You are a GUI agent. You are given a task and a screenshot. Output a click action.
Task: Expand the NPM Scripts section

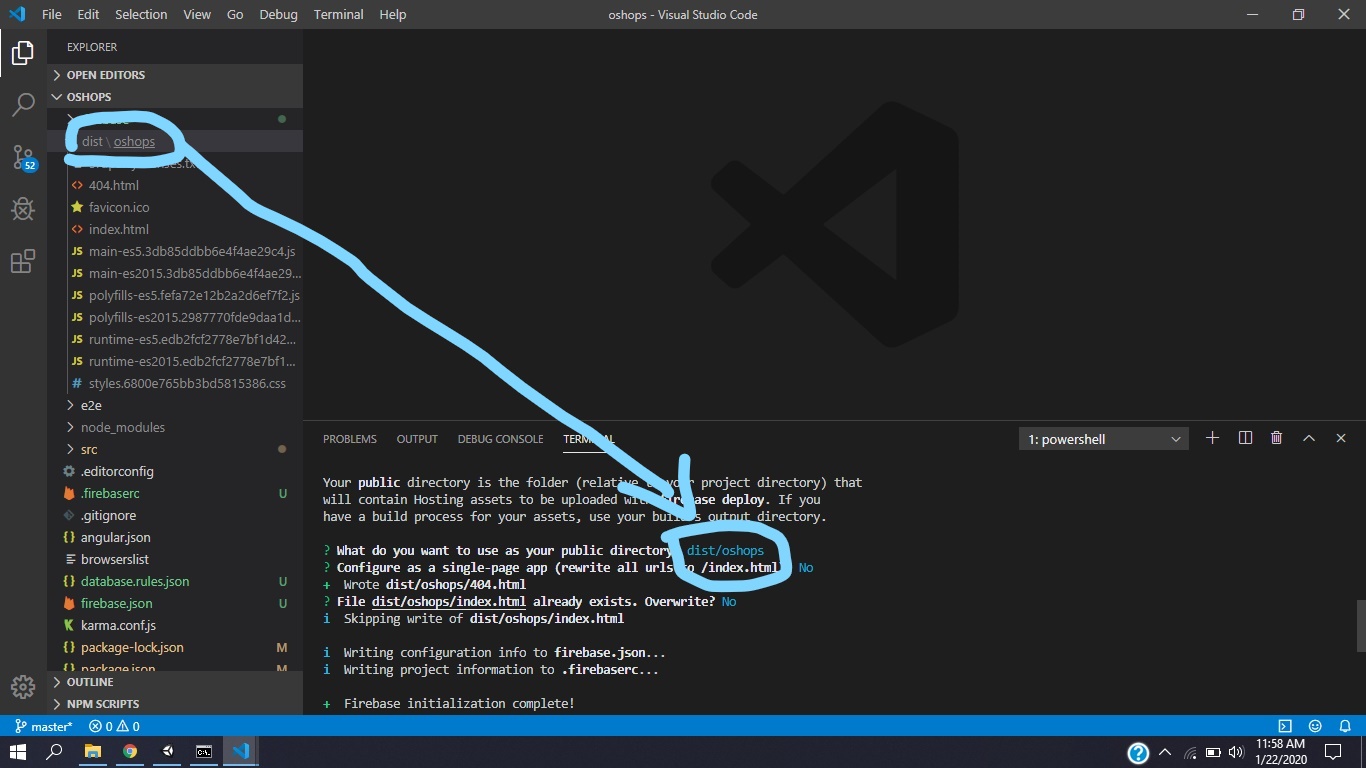[175, 704]
